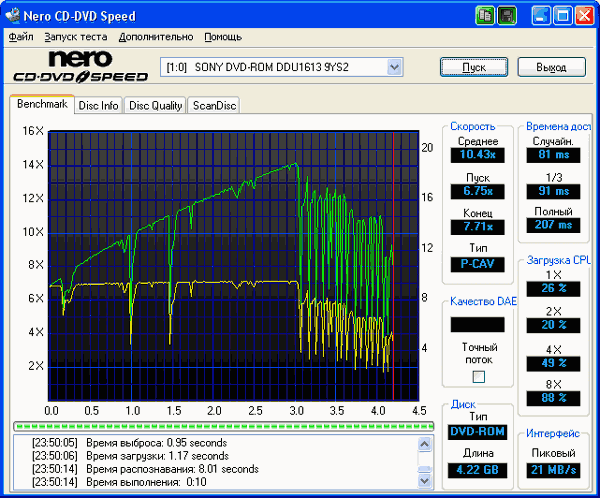Minimize the Nero CD-DVD Speed window
The image size is (600, 498).
click(x=541, y=16)
